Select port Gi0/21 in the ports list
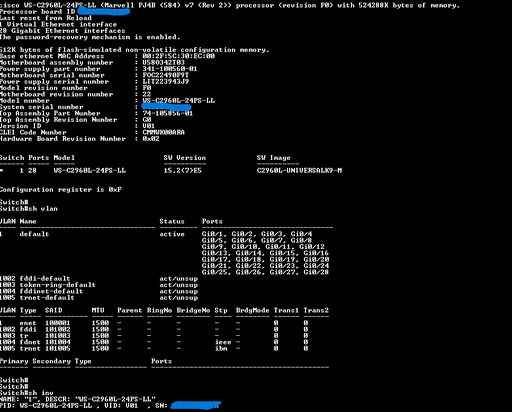This screenshot has width=512, height=412. point(214,266)
